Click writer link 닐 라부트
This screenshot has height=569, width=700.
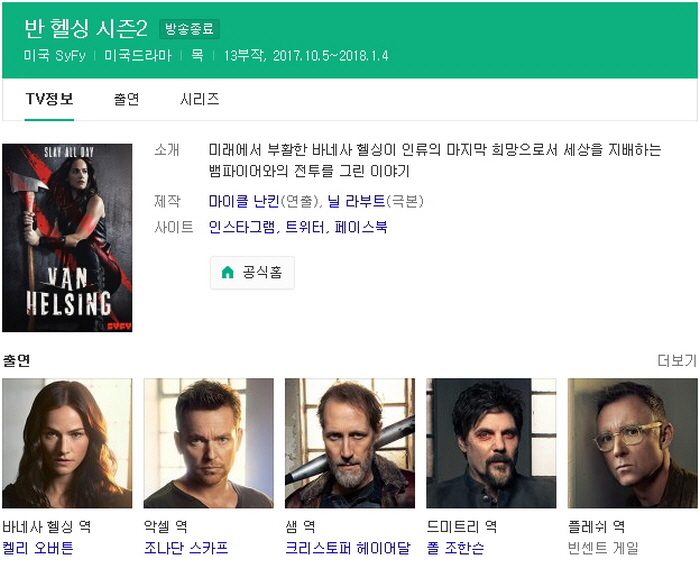356,202
